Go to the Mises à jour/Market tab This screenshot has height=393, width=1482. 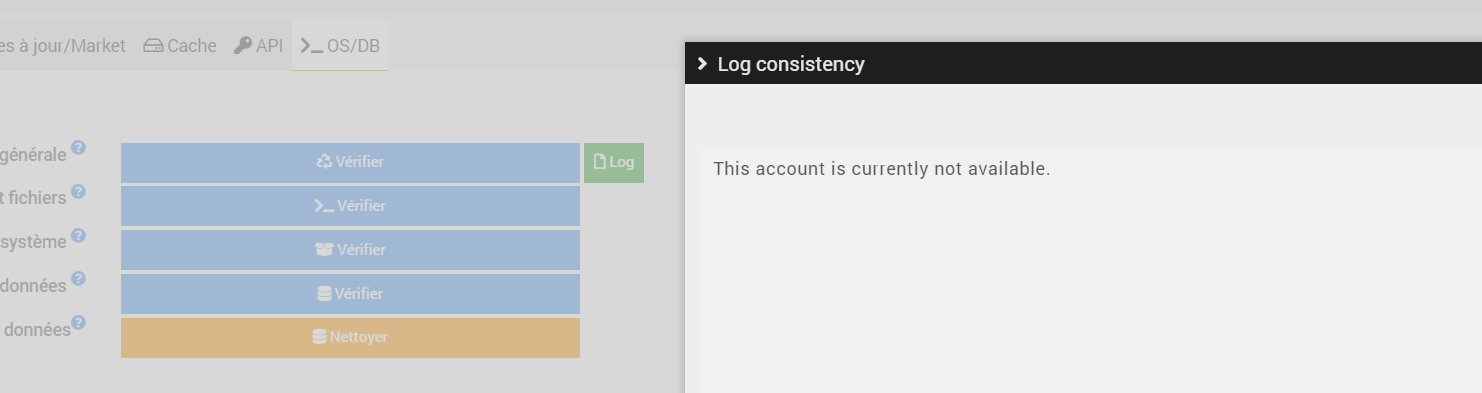62,46
